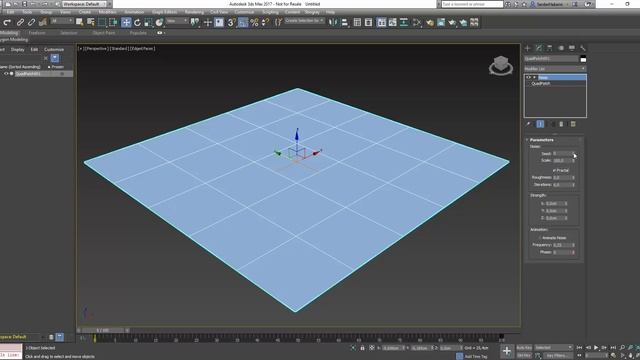The height and width of the screenshot is (360, 640).
Task: Click the timeline time slider handle
Action: click(x=103, y=330)
